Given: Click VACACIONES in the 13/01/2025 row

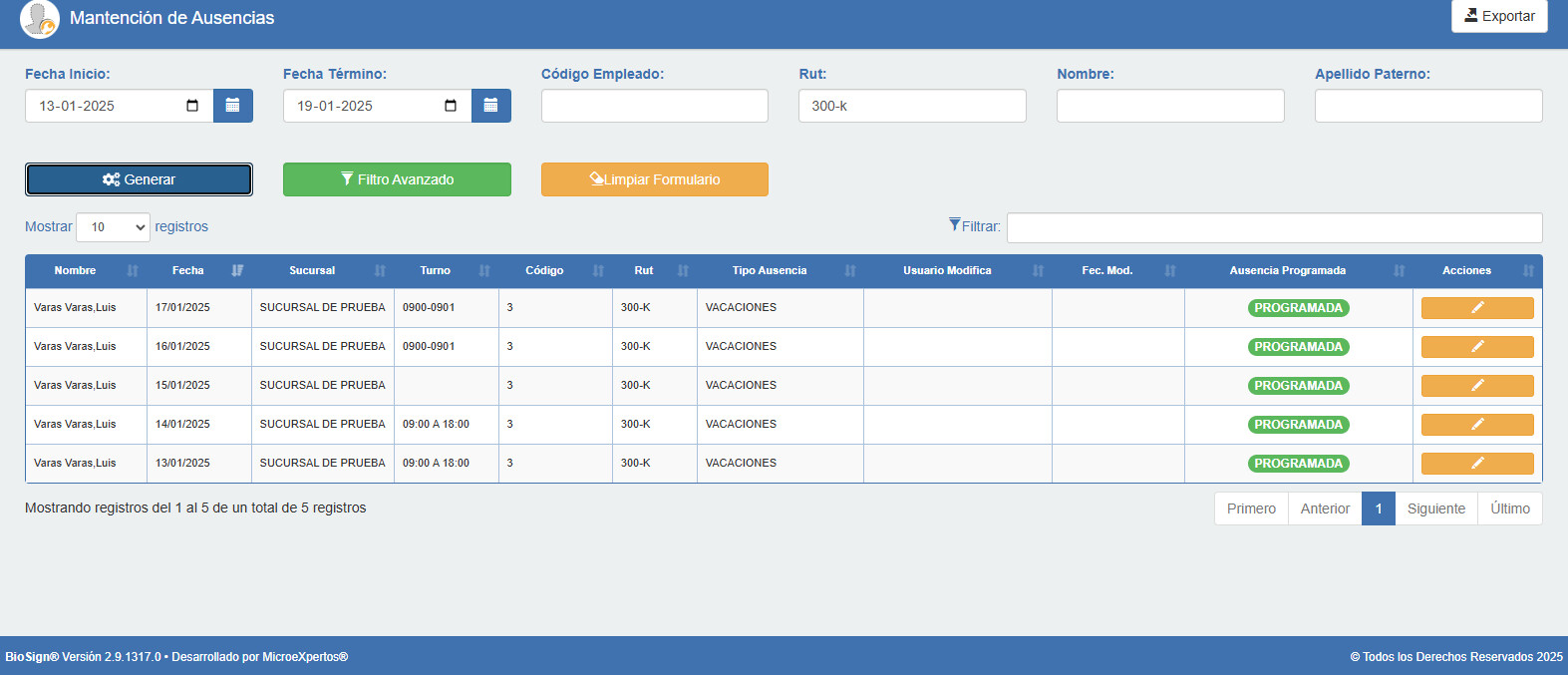Looking at the screenshot, I should coord(741,463).
